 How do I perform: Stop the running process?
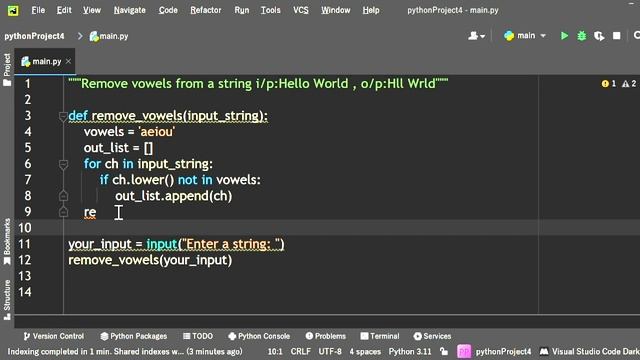point(616,36)
